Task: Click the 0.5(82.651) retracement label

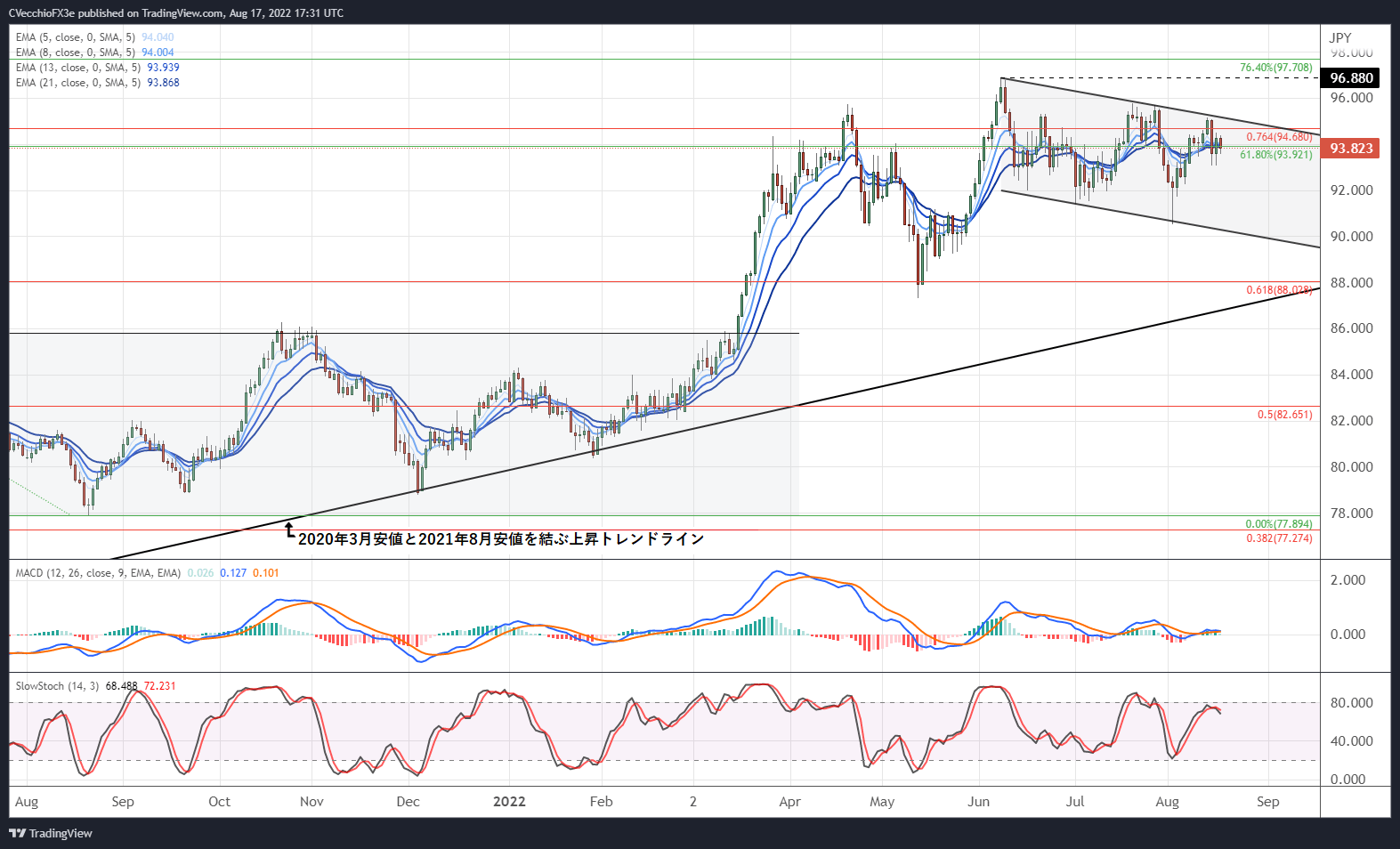Action: click(x=1284, y=415)
